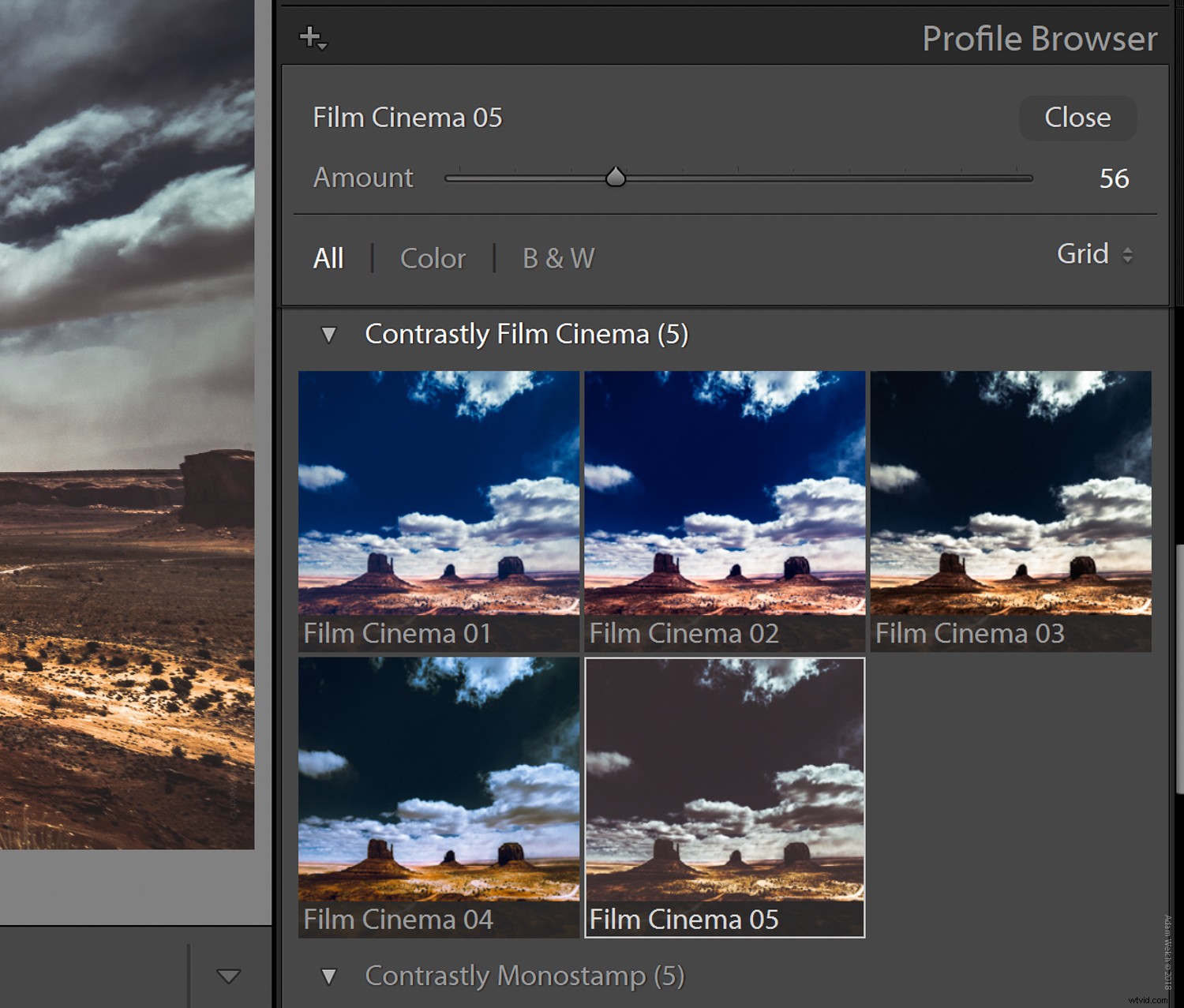Open the Grid view selector
Viewport: 1184px width, 1008px height.
(x=1093, y=254)
